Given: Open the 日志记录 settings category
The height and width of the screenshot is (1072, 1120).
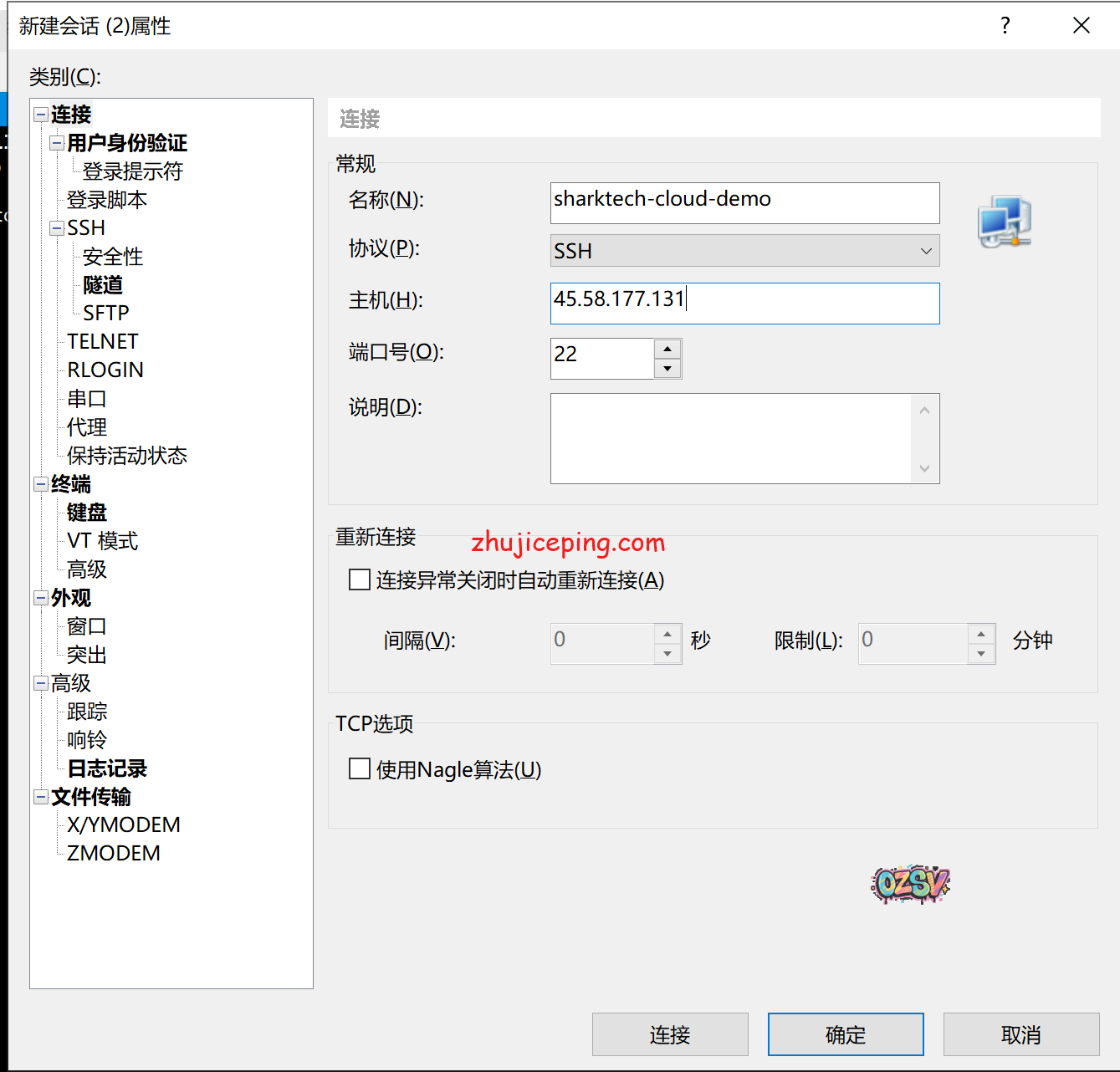Looking at the screenshot, I should pyautogui.click(x=107, y=768).
